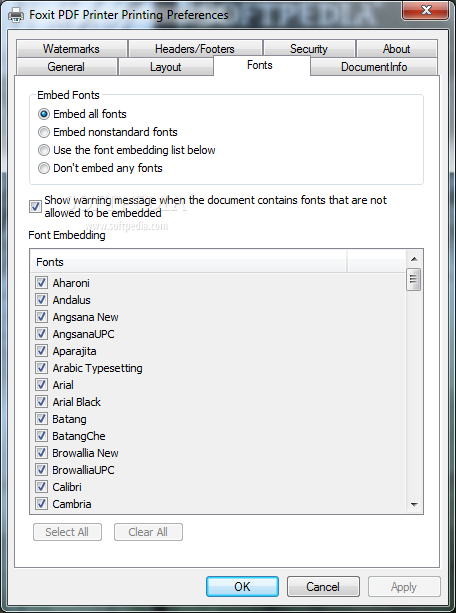Switch to the Headers/Footers tab
This screenshot has height=613, width=456.
pos(195,49)
